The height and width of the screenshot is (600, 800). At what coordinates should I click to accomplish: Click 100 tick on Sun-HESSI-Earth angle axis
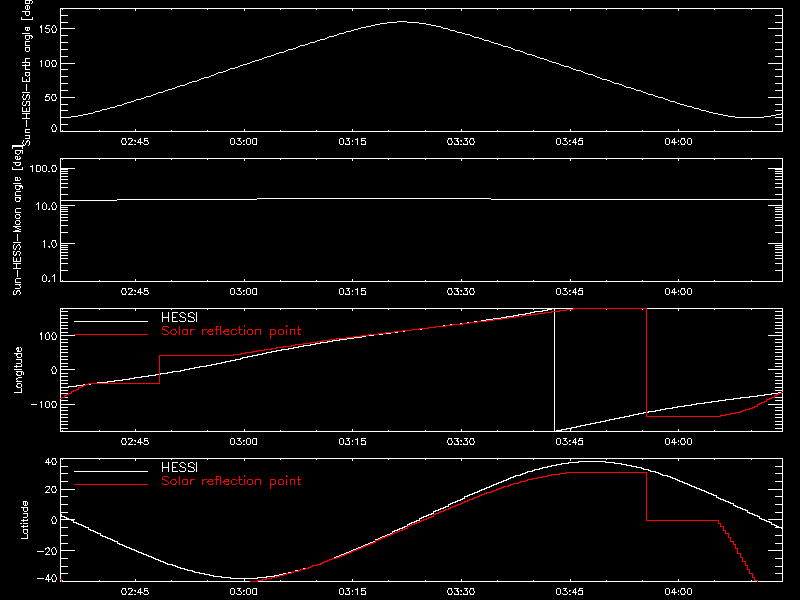pyautogui.click(x=49, y=63)
